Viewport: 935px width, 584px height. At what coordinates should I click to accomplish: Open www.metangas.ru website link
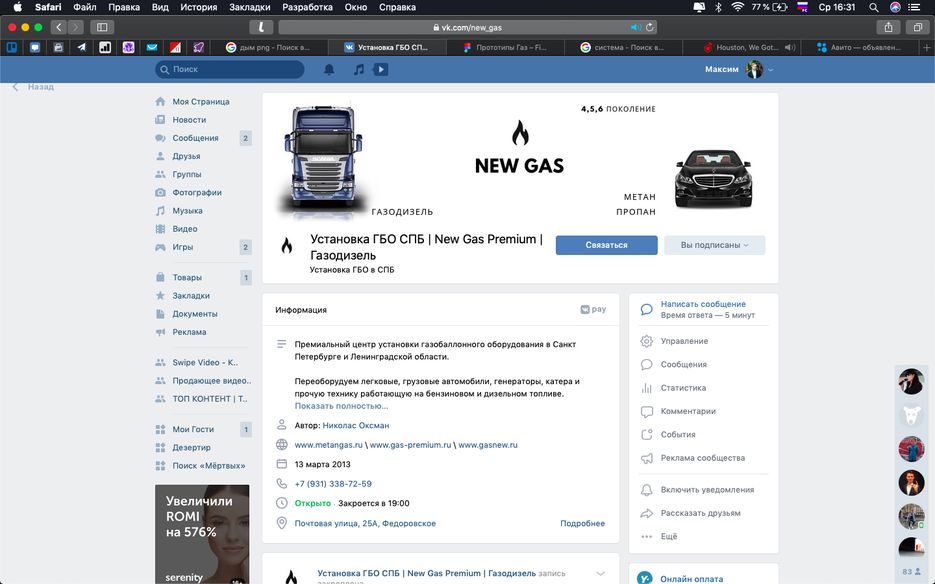point(329,445)
